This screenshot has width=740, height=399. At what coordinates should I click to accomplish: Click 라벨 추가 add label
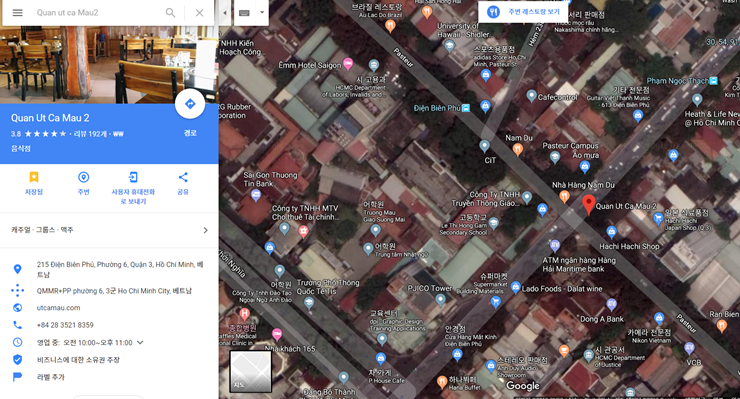pyautogui.click(x=50, y=377)
